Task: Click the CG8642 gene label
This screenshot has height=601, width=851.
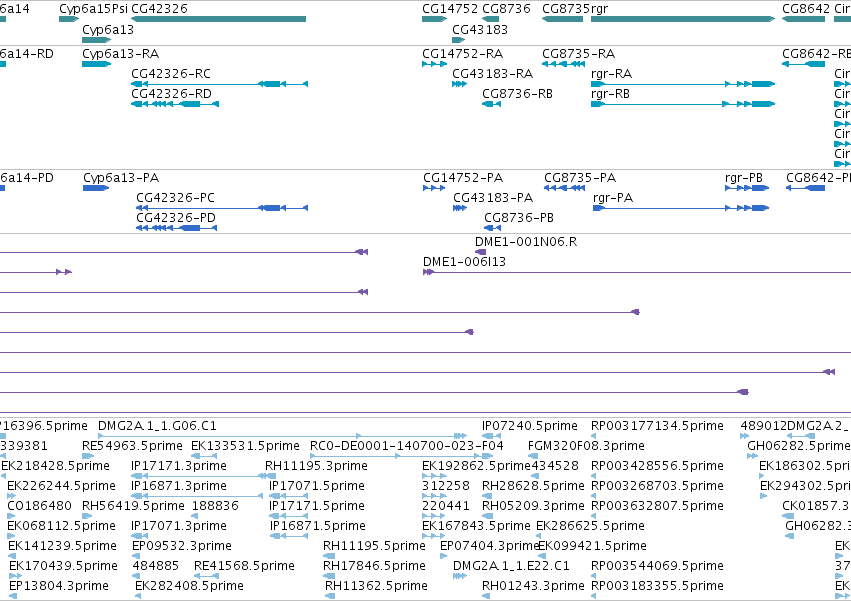Action: click(806, 9)
